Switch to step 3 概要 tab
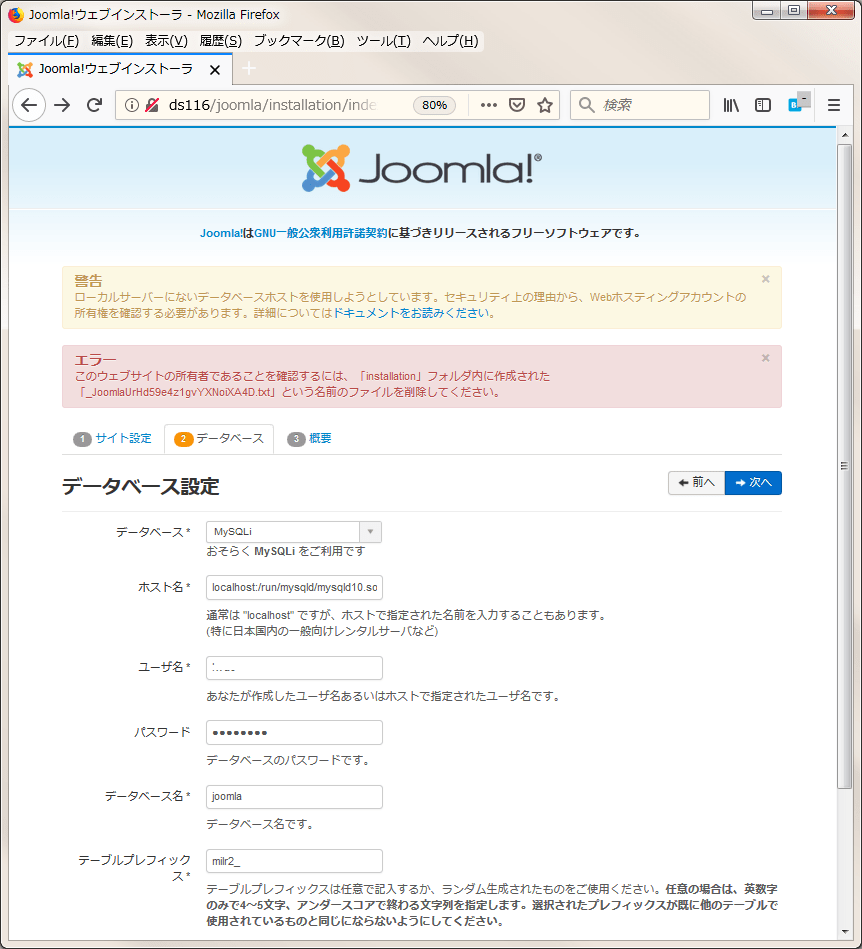862x949 pixels. [x=309, y=439]
